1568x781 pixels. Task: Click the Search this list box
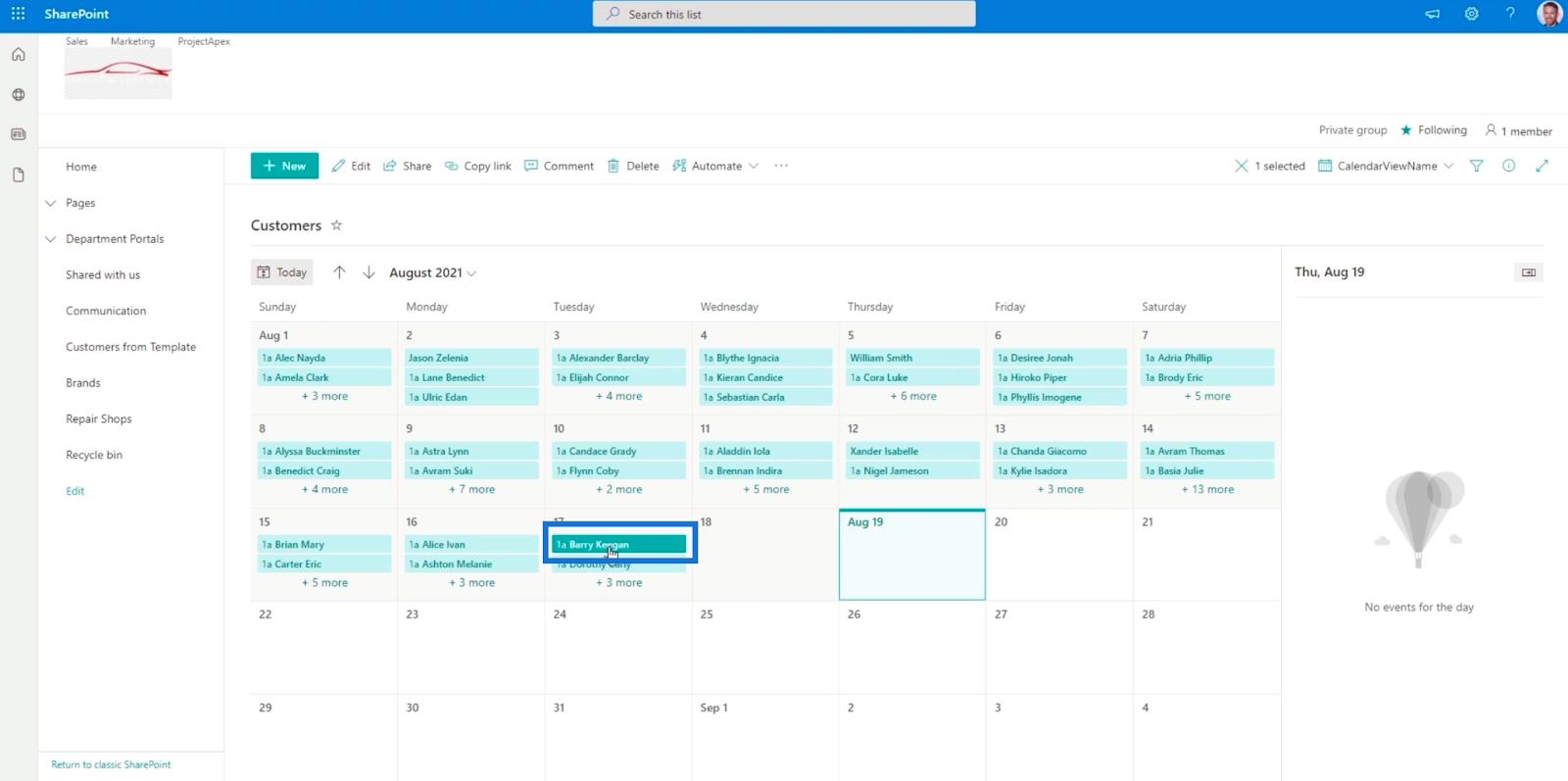coord(784,14)
